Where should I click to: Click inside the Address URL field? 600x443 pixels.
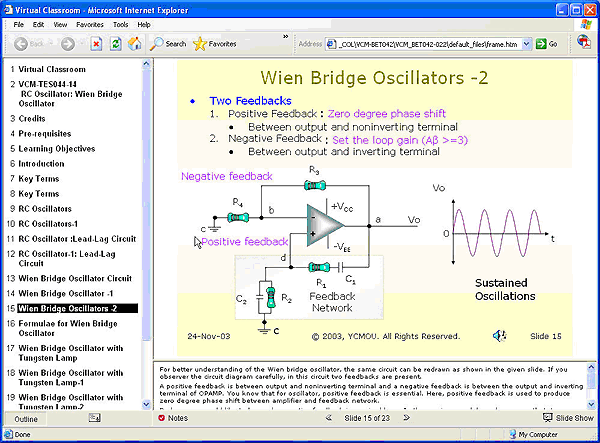[428, 44]
